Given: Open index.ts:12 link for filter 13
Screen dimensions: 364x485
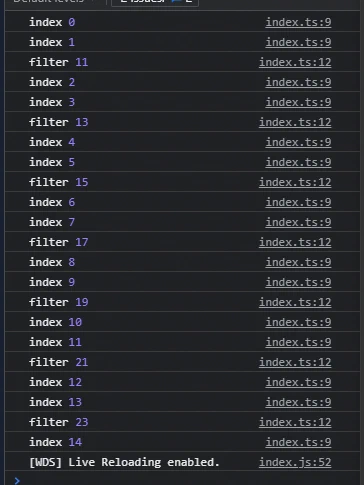Looking at the screenshot, I should coord(295,122).
